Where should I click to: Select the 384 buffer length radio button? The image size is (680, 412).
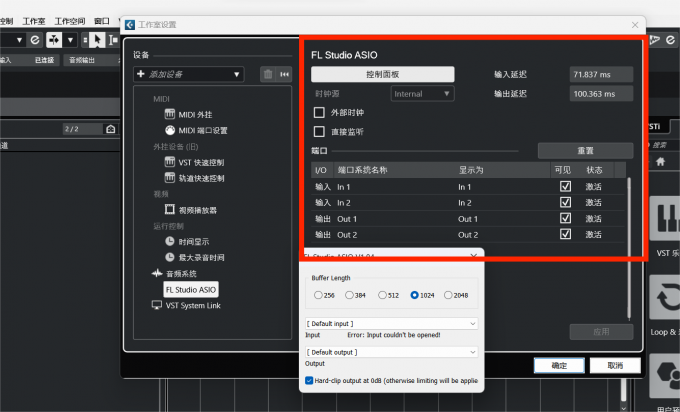pyautogui.click(x=349, y=295)
